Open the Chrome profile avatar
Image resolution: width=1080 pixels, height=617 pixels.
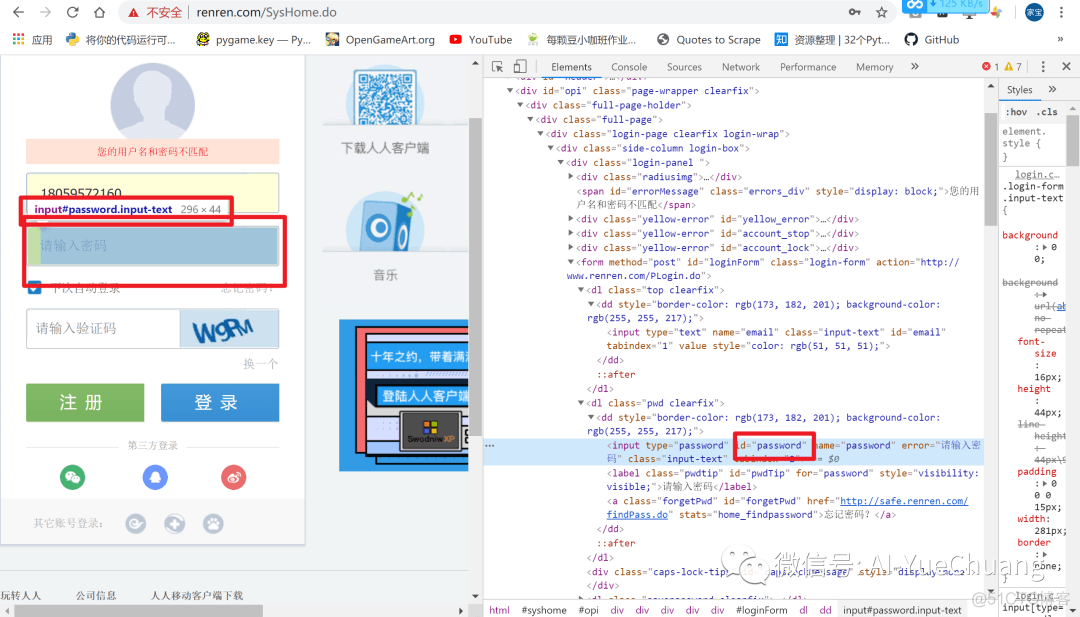coord(1034,12)
